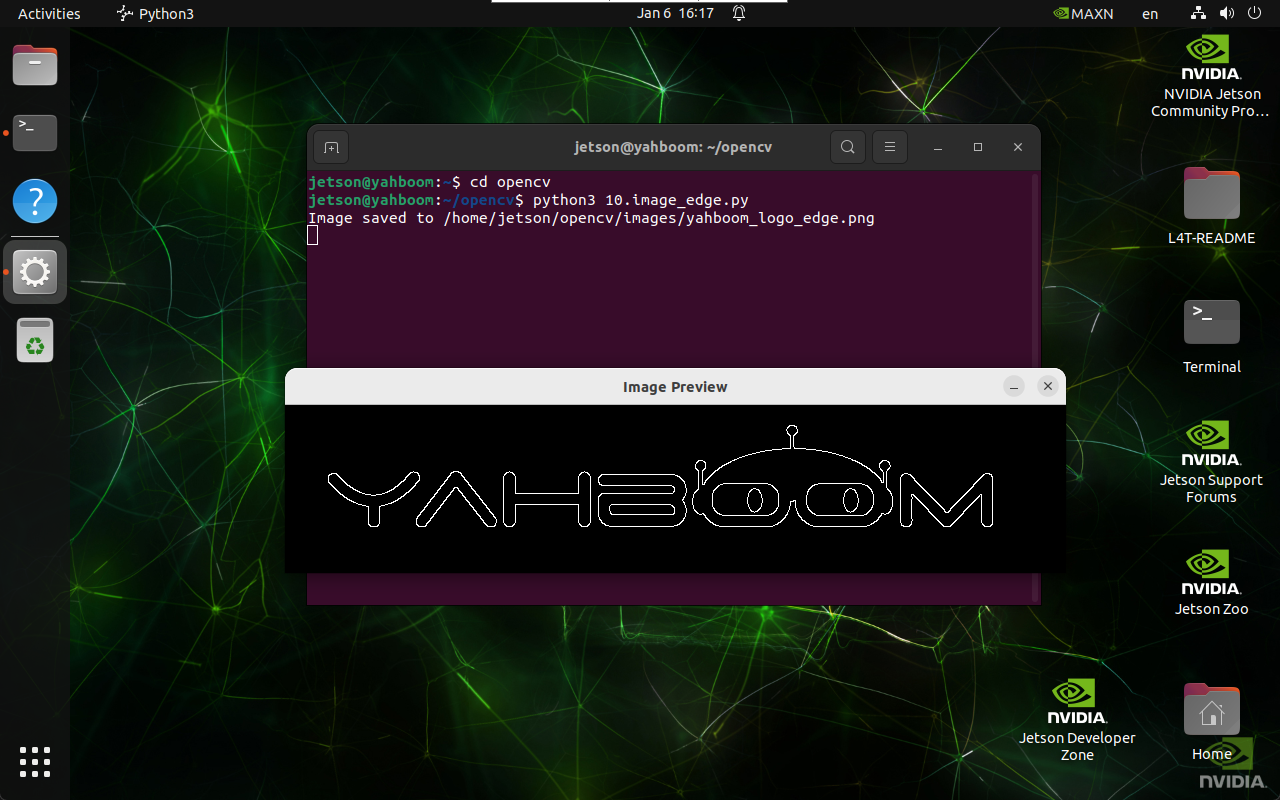Show applications grid
The width and height of the screenshot is (1280, 800).
[35, 761]
